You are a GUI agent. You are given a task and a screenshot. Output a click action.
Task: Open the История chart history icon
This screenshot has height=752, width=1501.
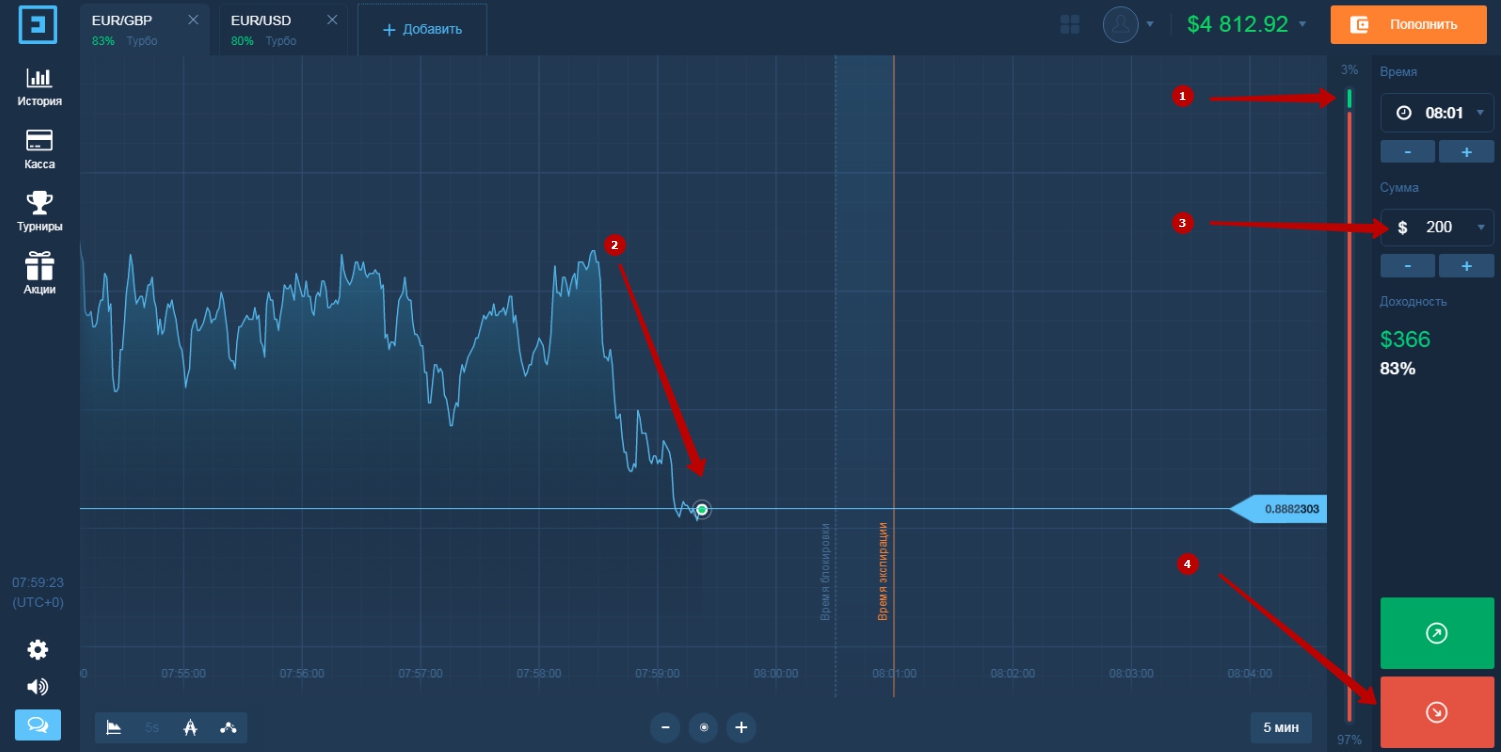coord(39,78)
